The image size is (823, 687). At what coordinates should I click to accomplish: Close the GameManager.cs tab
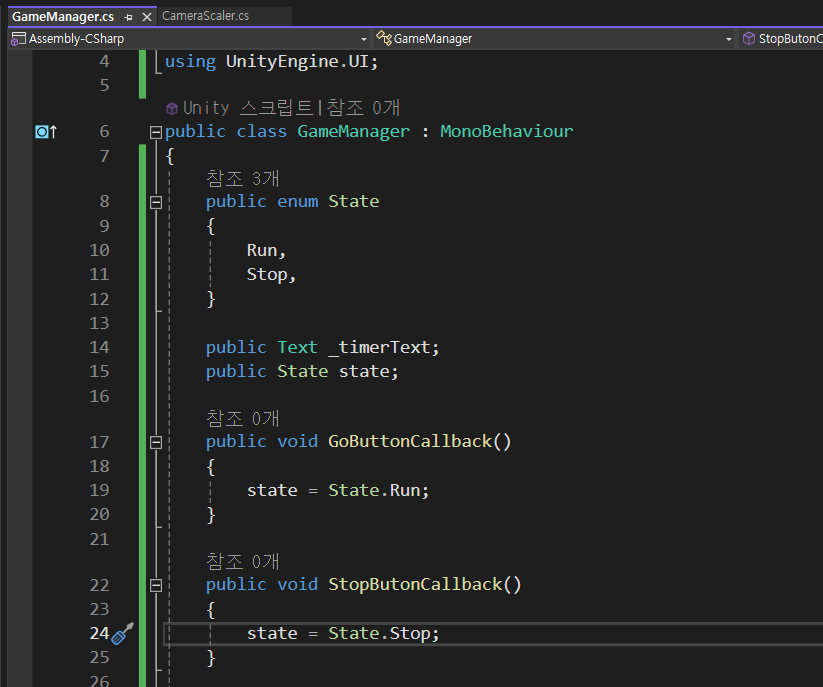147,17
